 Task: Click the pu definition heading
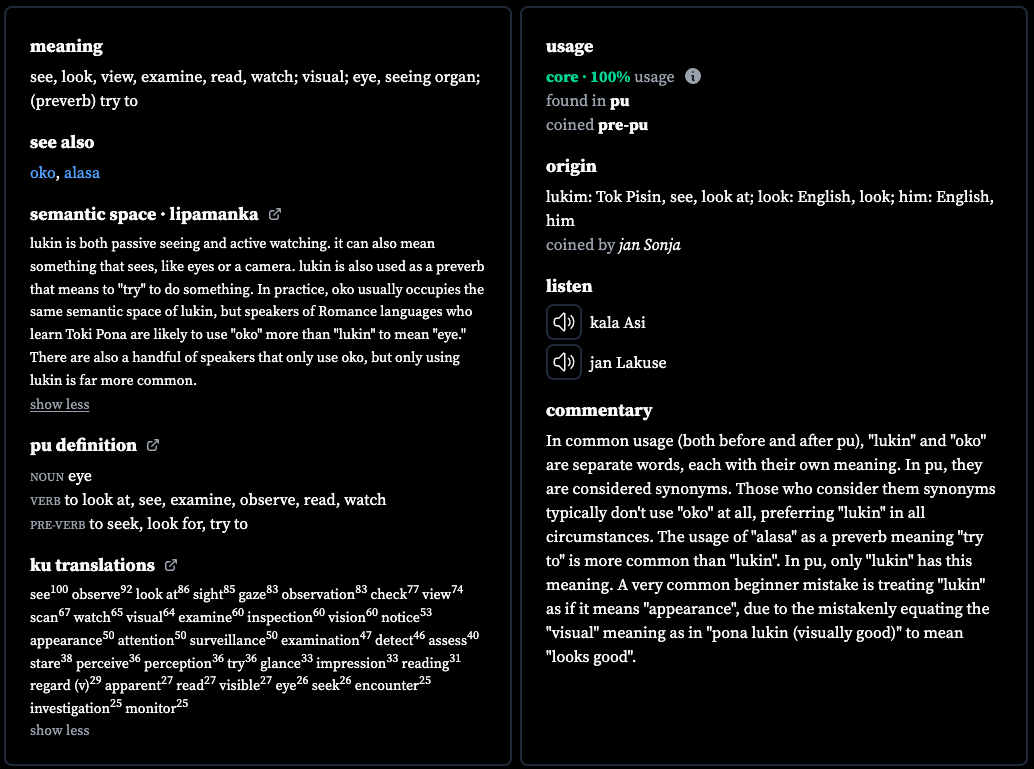[x=83, y=445]
